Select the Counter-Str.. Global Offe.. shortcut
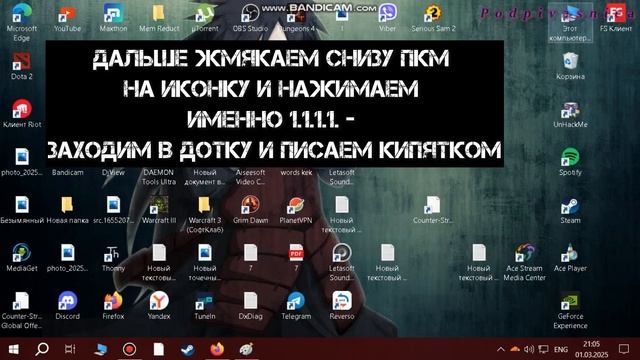 click(22, 311)
